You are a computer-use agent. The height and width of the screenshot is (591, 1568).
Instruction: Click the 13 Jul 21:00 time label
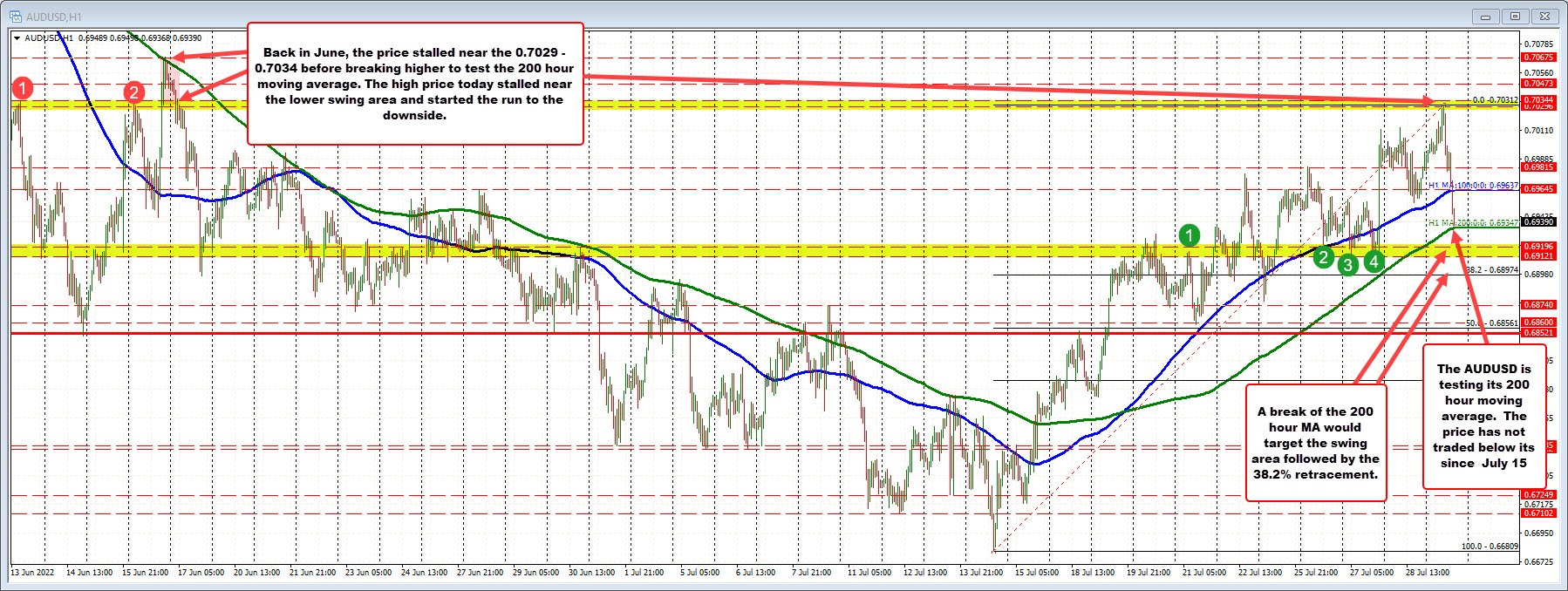click(x=983, y=573)
